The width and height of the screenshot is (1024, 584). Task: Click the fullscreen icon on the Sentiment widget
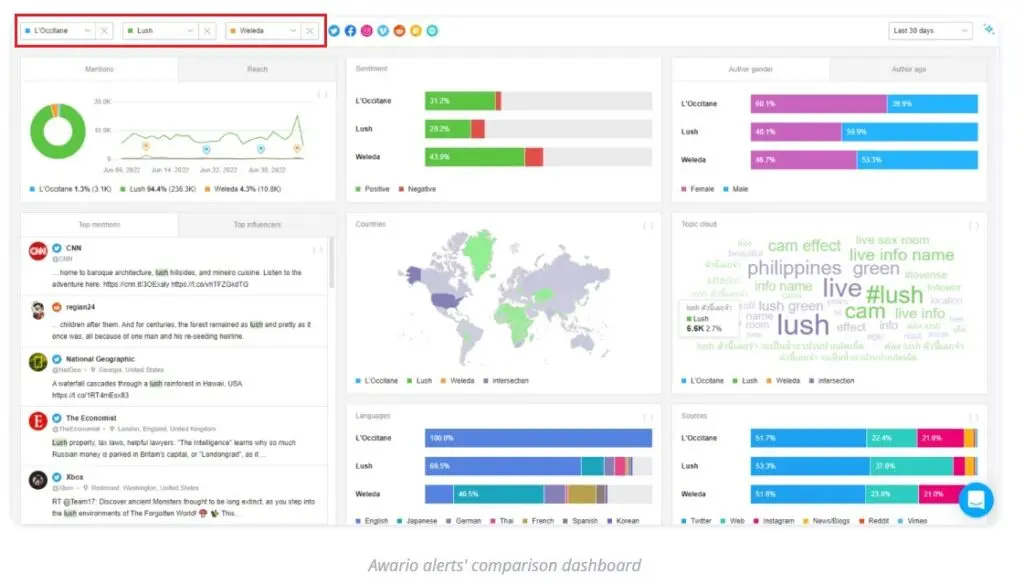point(650,68)
